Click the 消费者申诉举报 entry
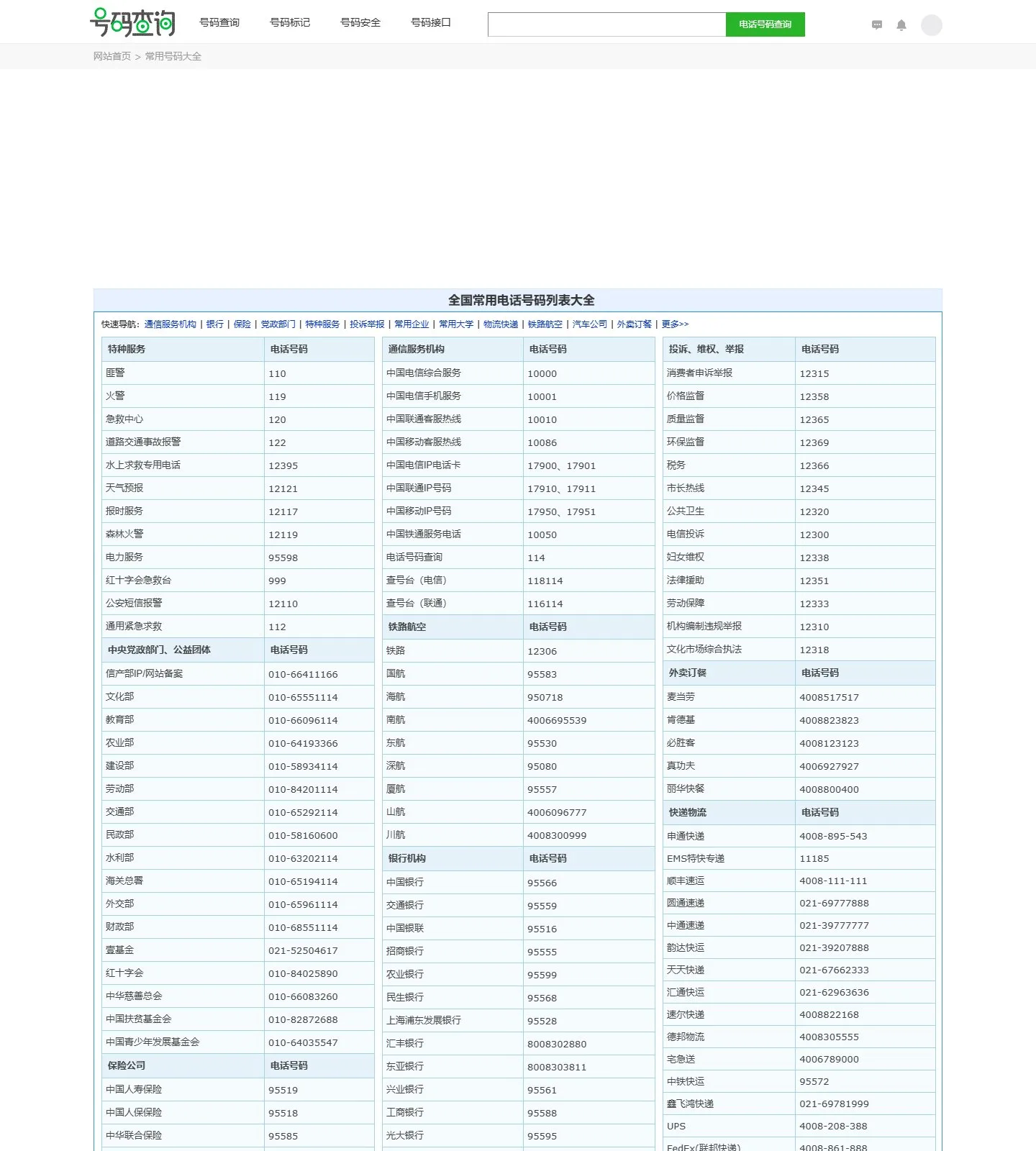Screen dimensions: 1036x1151 point(699,373)
